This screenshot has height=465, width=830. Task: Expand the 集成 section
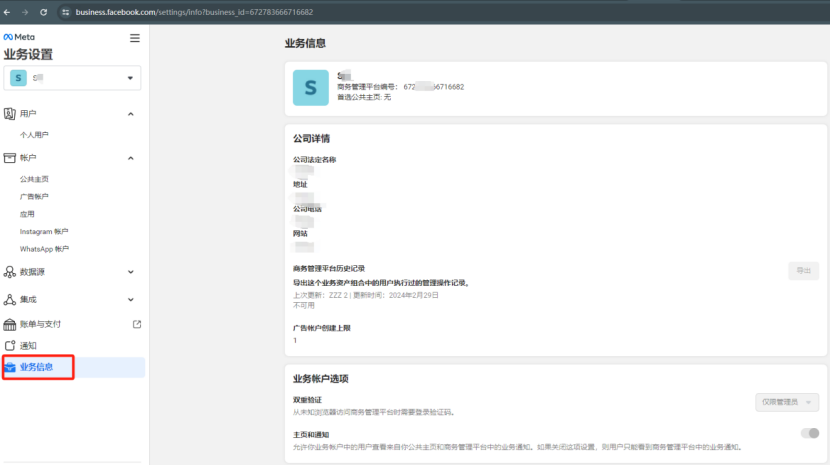pos(130,299)
